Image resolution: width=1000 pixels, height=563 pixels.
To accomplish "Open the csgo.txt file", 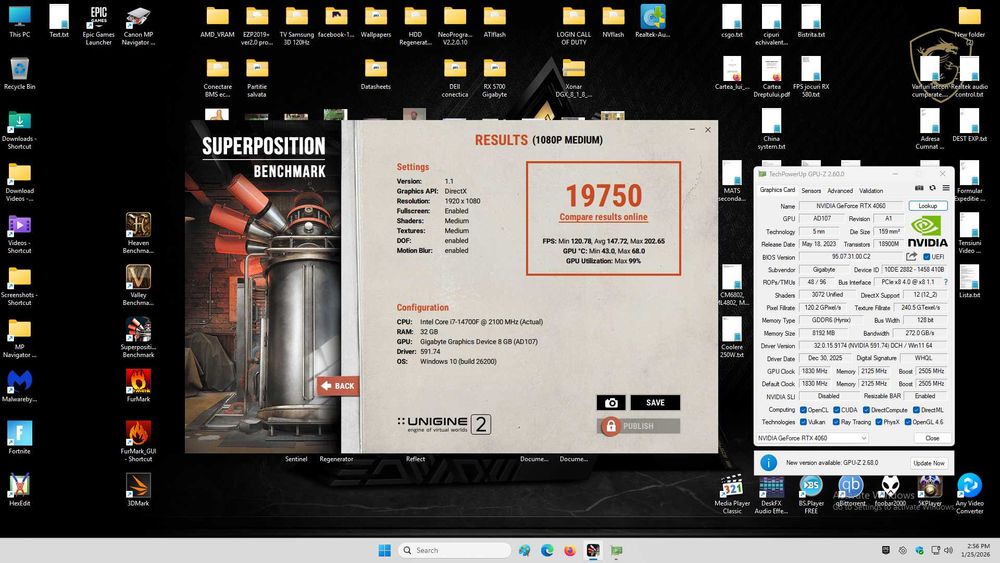I will coord(732,21).
